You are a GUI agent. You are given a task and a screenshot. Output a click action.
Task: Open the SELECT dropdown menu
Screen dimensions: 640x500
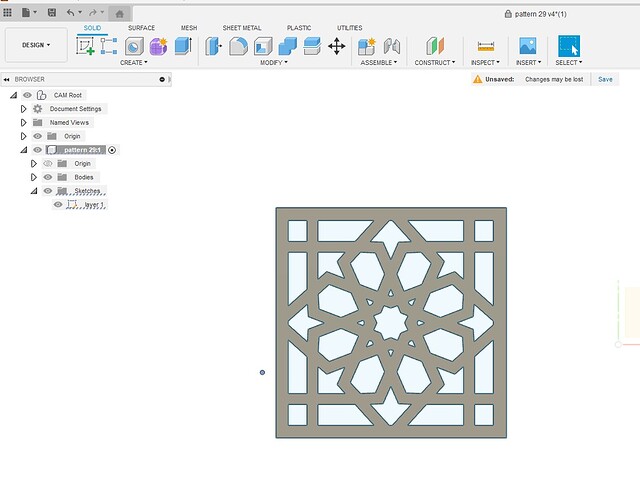pos(569,62)
